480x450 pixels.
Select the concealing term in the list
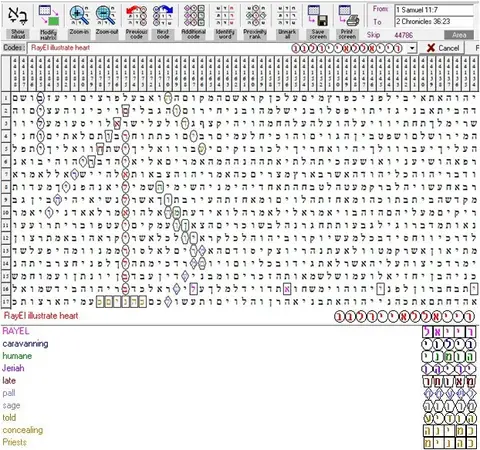23,430
